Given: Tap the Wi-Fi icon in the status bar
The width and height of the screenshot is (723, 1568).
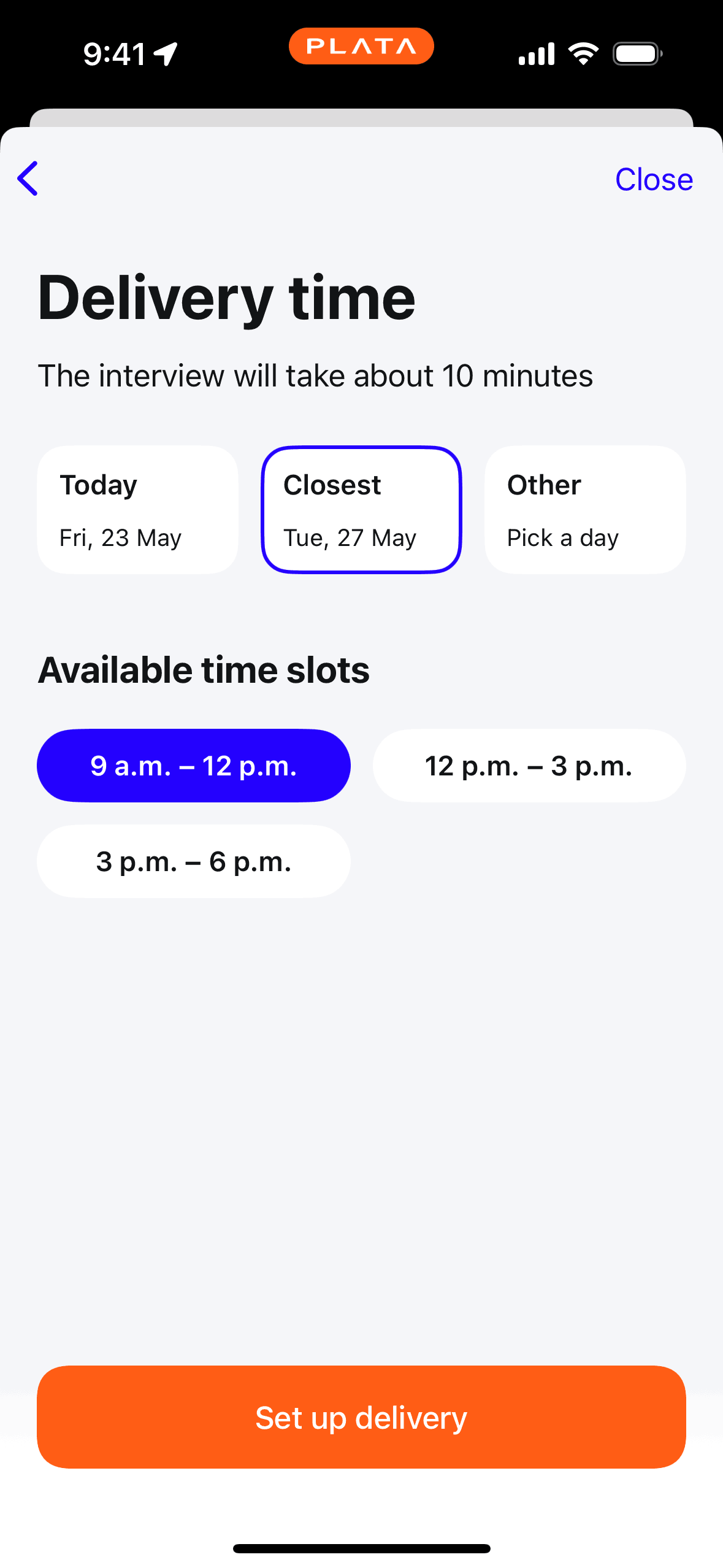Looking at the screenshot, I should pyautogui.click(x=583, y=53).
